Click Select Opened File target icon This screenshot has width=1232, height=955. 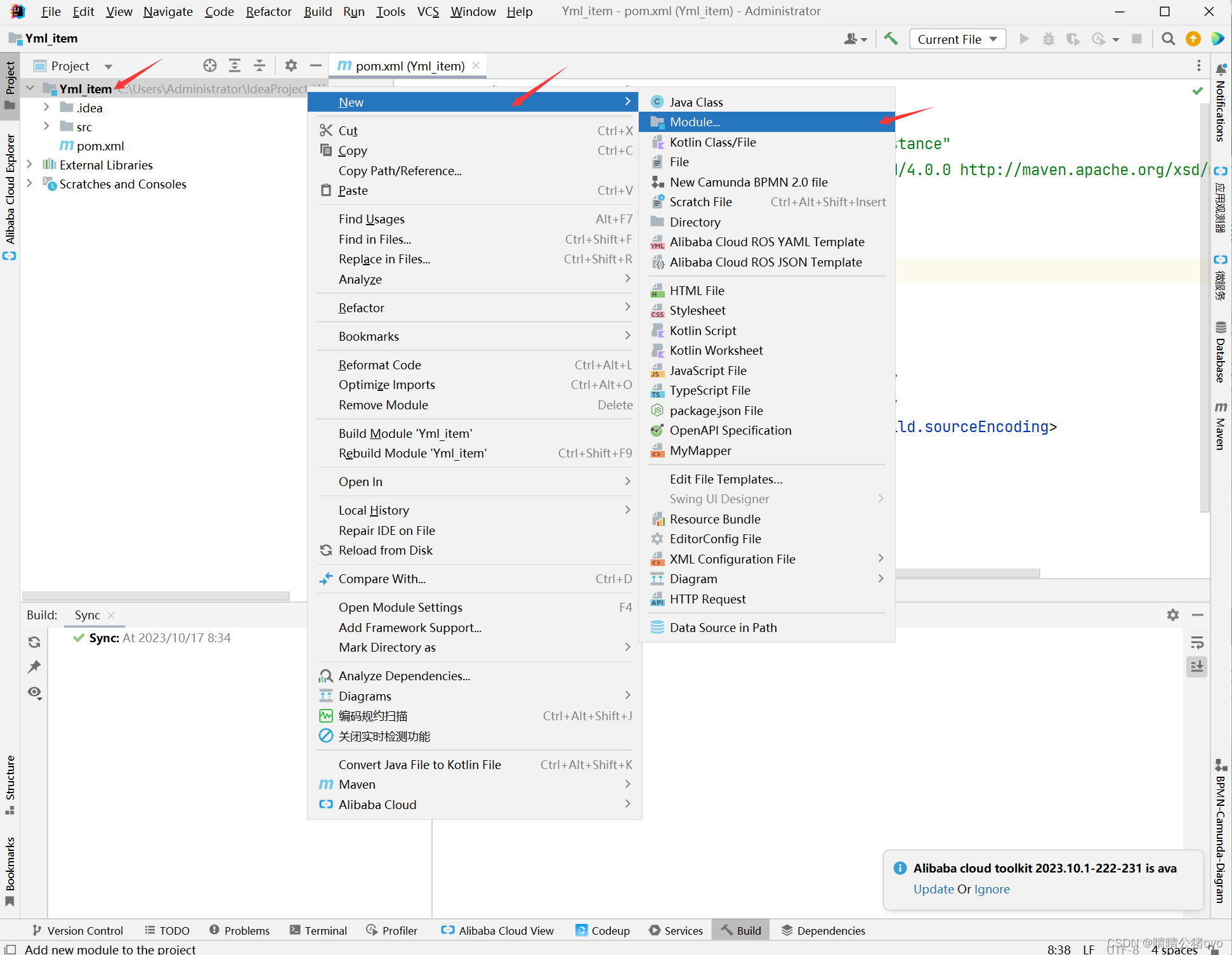tap(210, 65)
